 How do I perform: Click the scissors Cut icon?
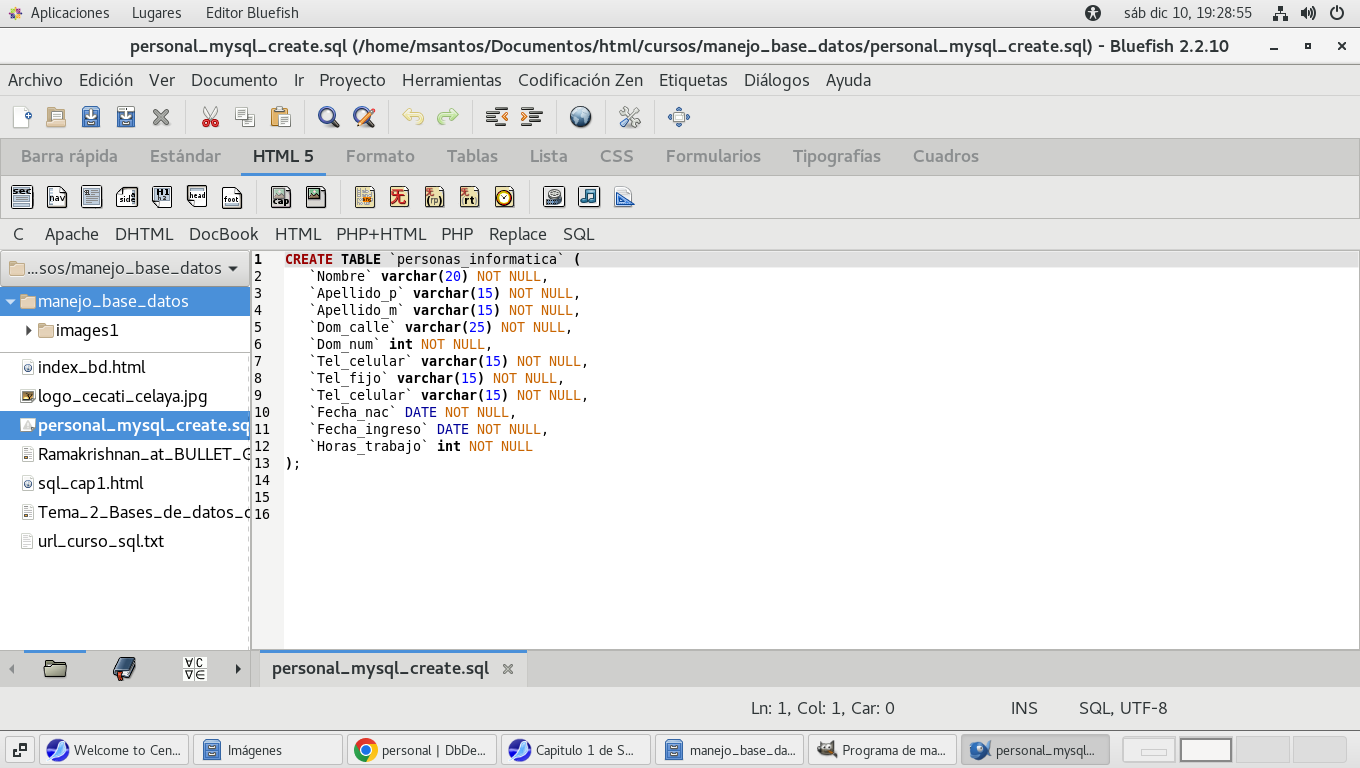[210, 117]
